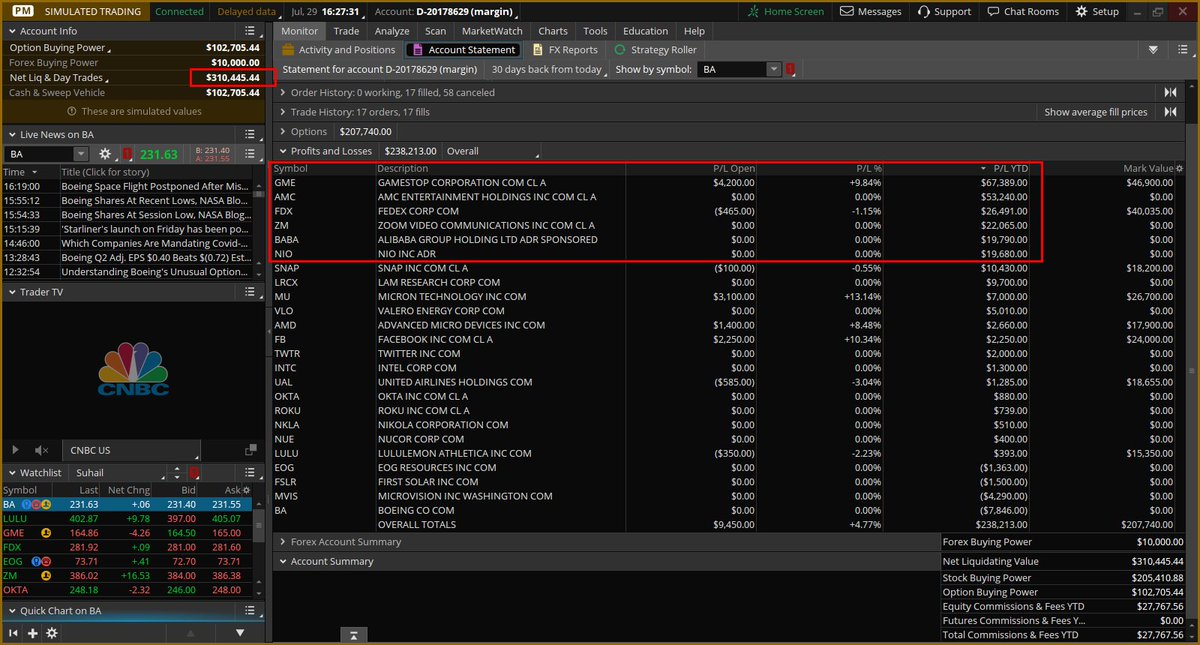Viewport: 1200px width, 645px height.
Task: Expand the Options section
Action: pos(282,131)
